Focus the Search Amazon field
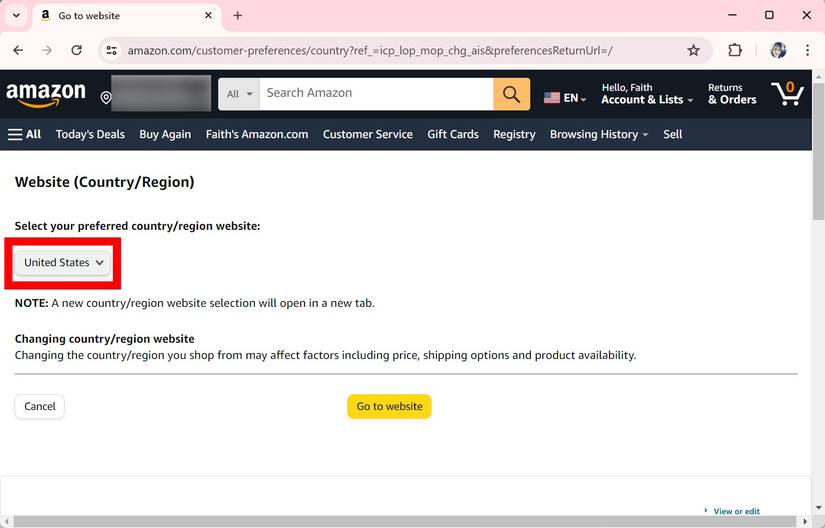Viewport: 825px width, 528px height. click(376, 94)
